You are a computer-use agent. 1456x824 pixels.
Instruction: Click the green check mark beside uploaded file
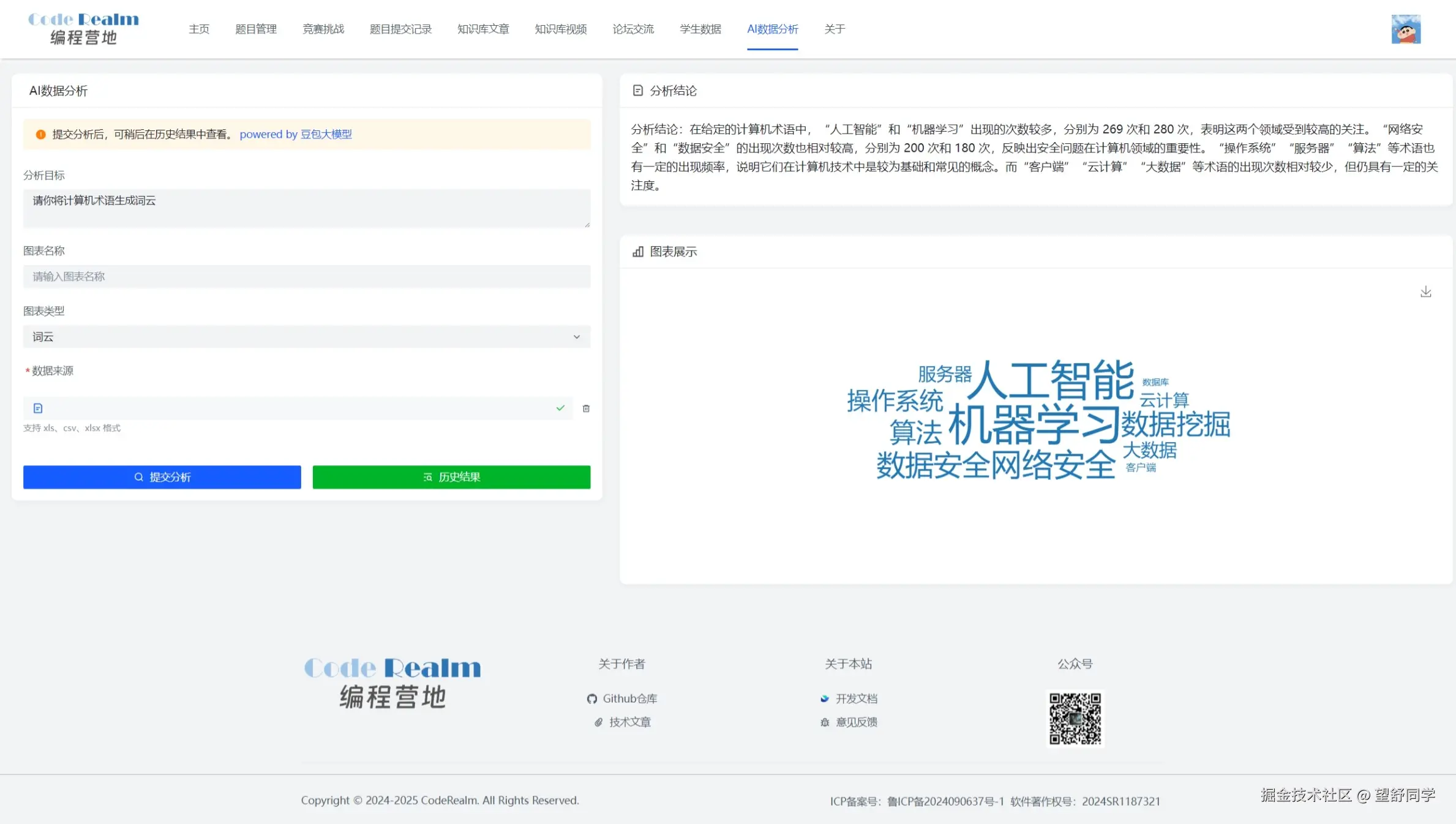point(560,408)
